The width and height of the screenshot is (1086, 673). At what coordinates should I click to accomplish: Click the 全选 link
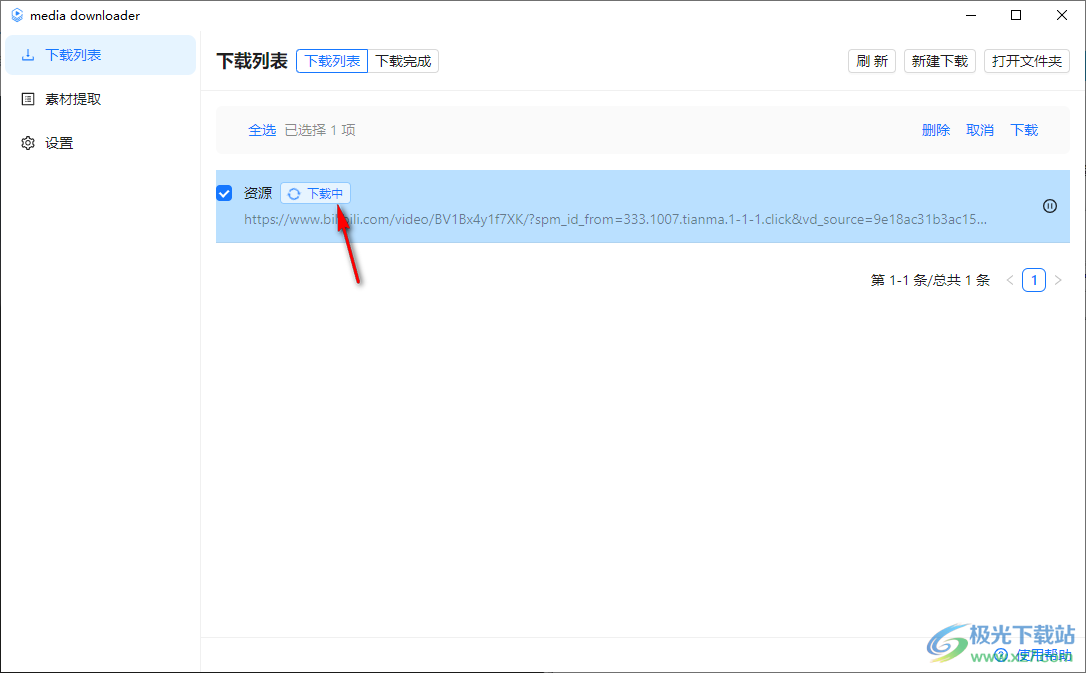(x=262, y=130)
